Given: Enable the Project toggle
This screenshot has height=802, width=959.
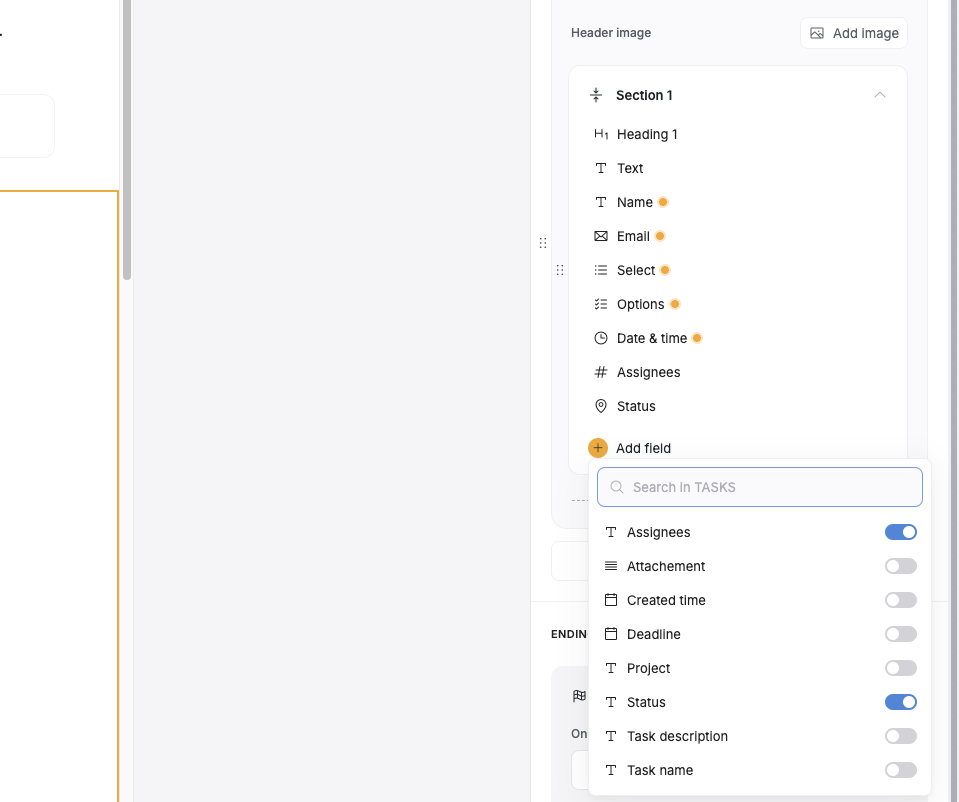Looking at the screenshot, I should 900,668.
